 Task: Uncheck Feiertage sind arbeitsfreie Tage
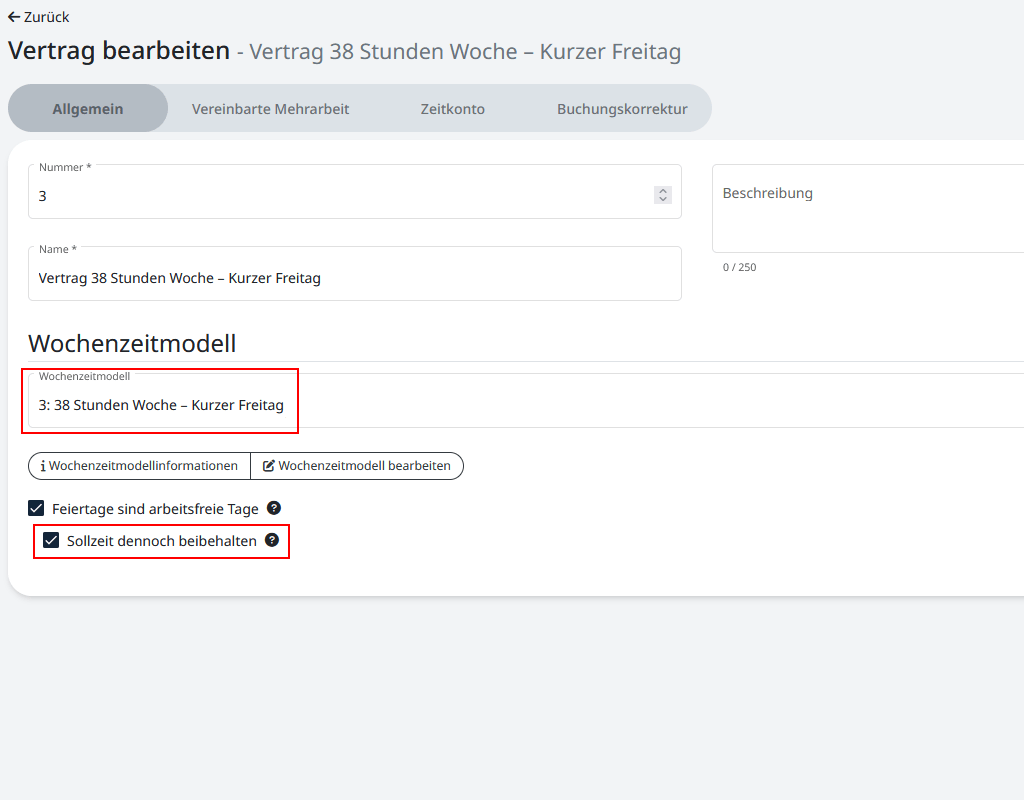tap(37, 508)
